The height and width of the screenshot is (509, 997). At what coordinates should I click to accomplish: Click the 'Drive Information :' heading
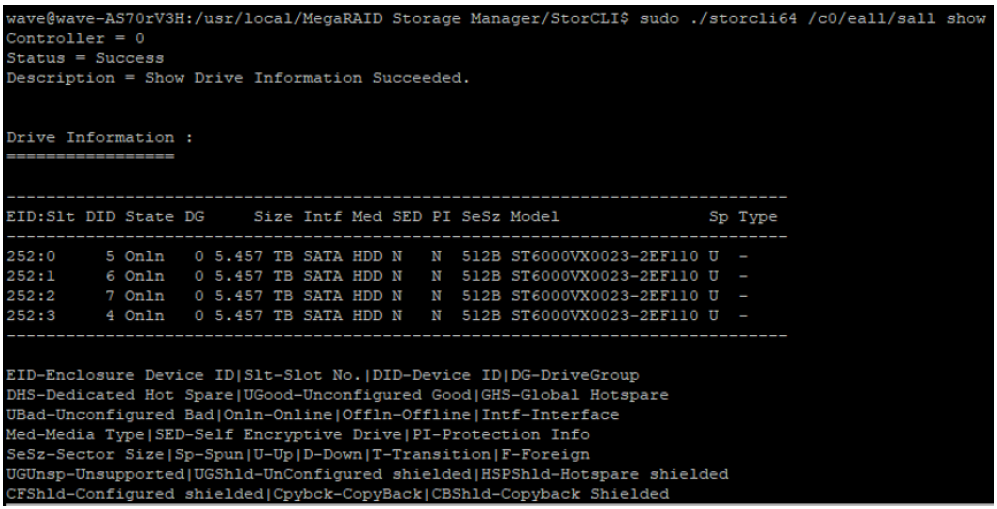100,137
